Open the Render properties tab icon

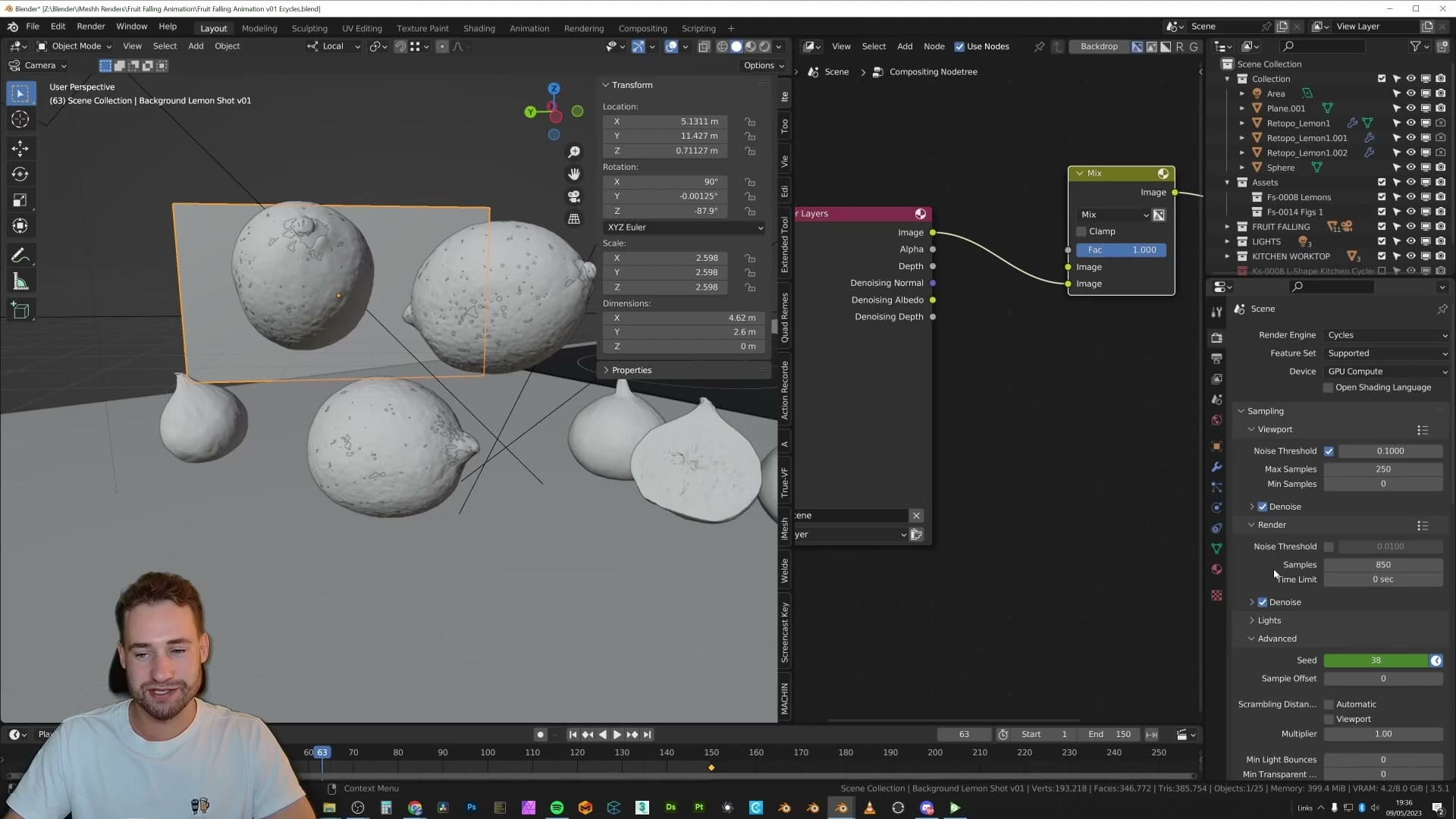pos(1217,337)
